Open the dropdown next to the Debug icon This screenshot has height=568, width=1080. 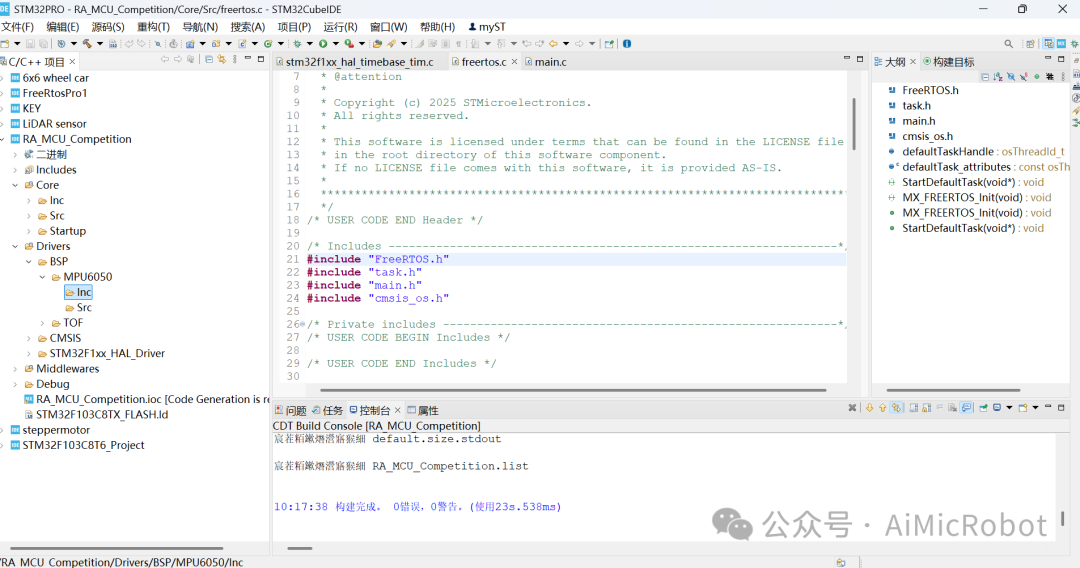[309, 43]
